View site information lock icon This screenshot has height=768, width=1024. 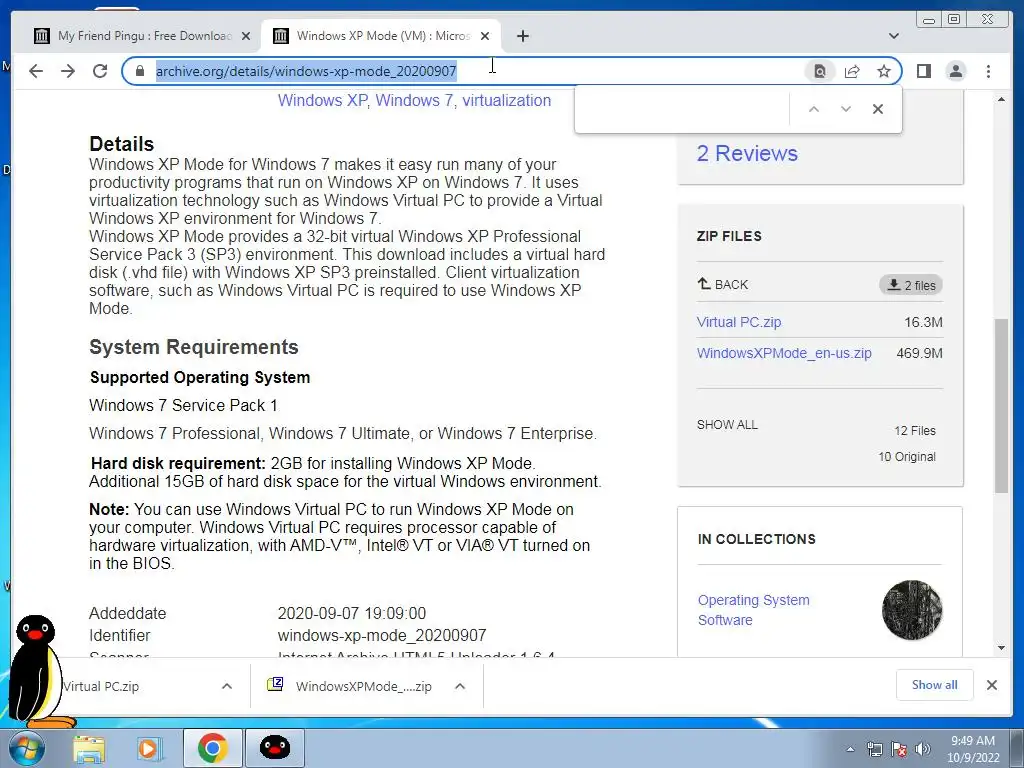click(x=139, y=71)
